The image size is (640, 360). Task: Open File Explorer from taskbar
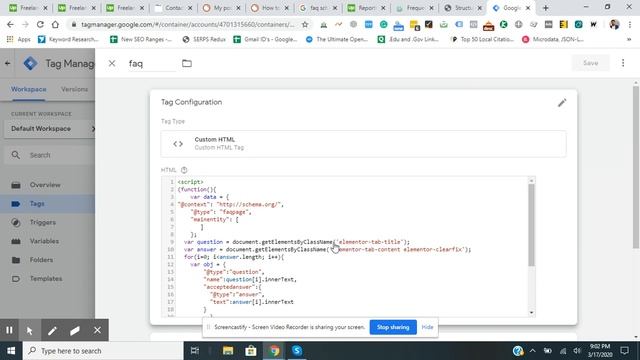tap(228, 351)
